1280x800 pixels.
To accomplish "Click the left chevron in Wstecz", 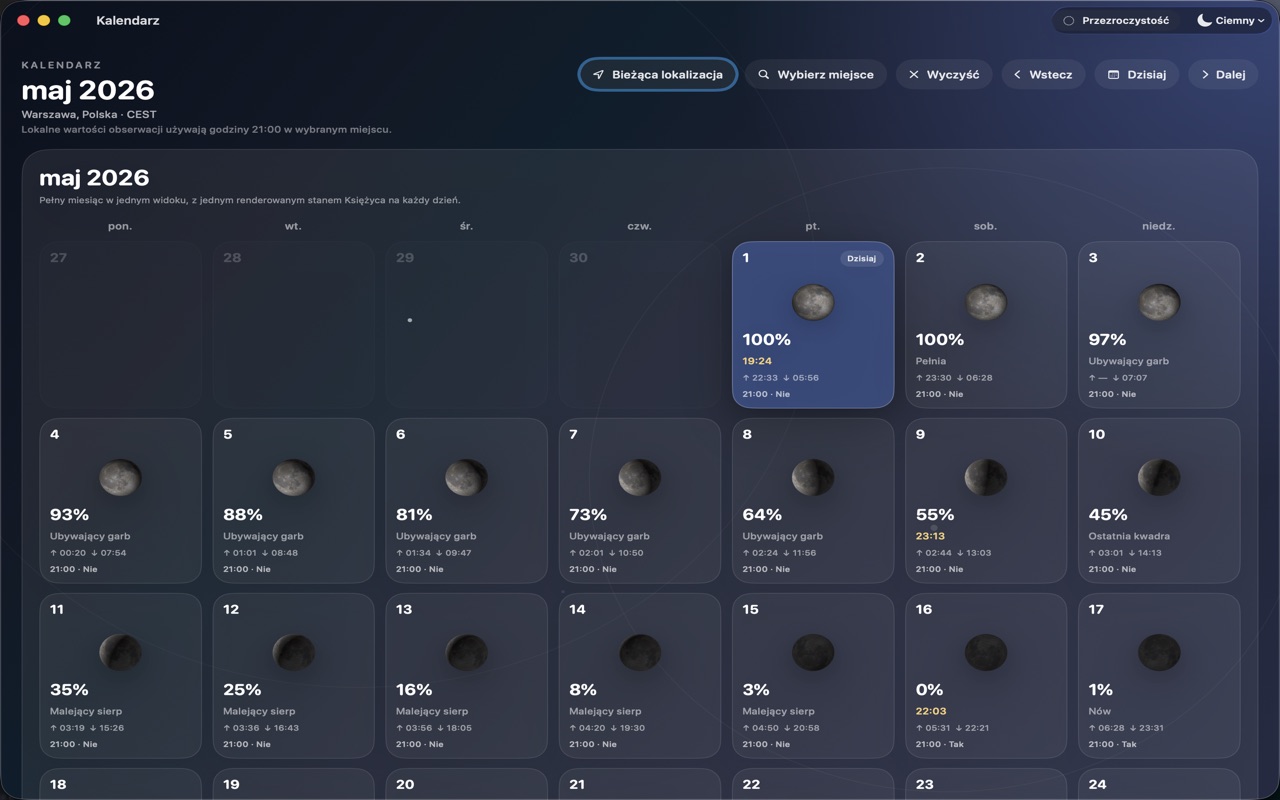I will [1017, 74].
